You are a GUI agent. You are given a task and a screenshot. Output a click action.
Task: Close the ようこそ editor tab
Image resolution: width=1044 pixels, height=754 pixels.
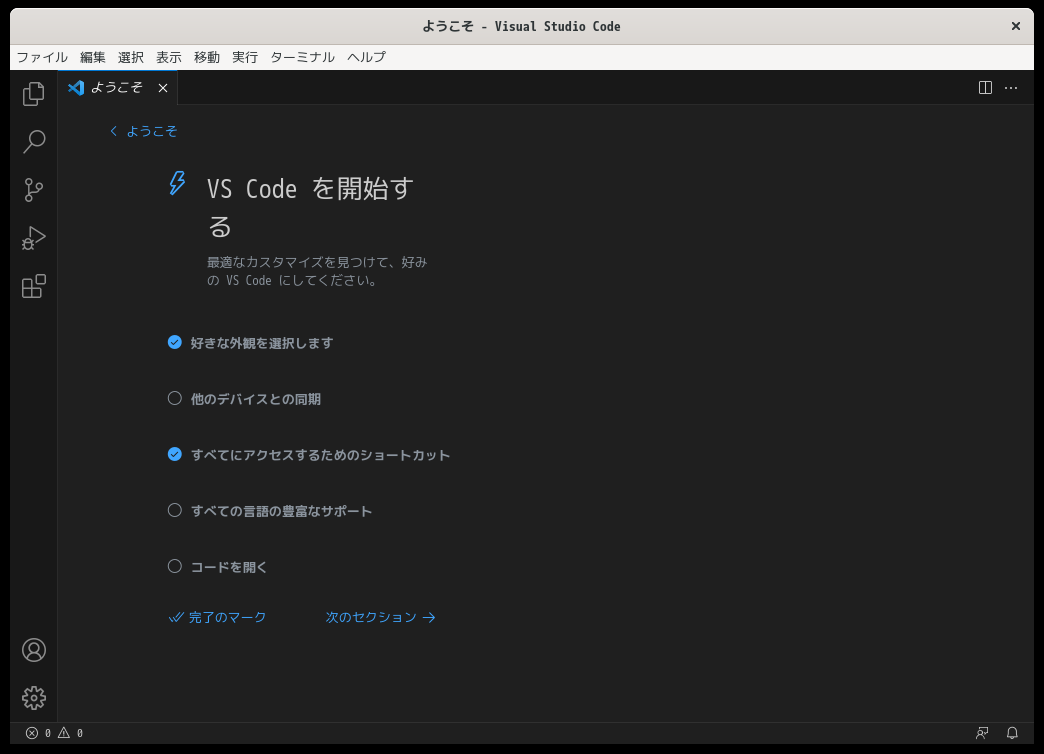(x=163, y=88)
